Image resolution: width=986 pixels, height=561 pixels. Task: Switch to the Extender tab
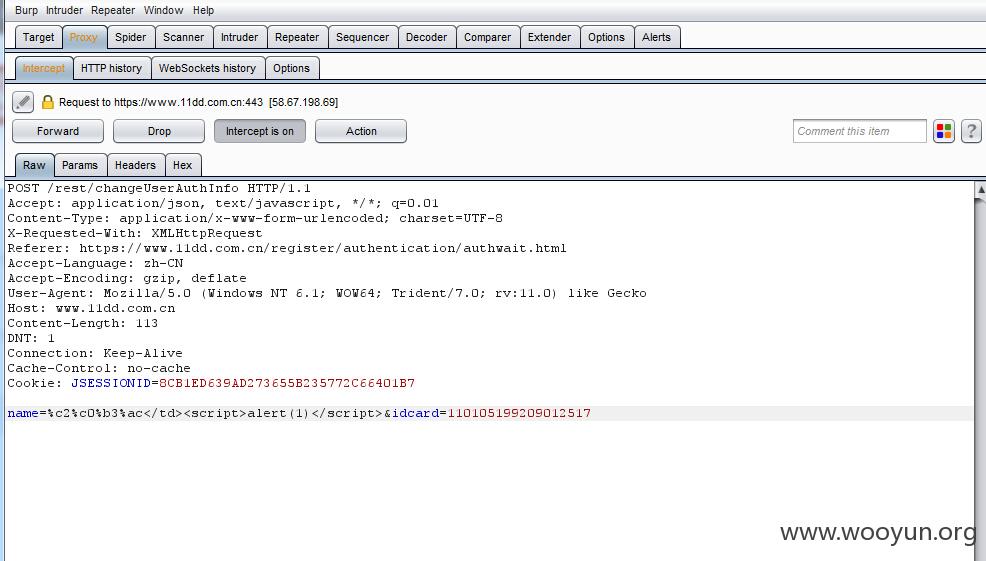click(550, 37)
